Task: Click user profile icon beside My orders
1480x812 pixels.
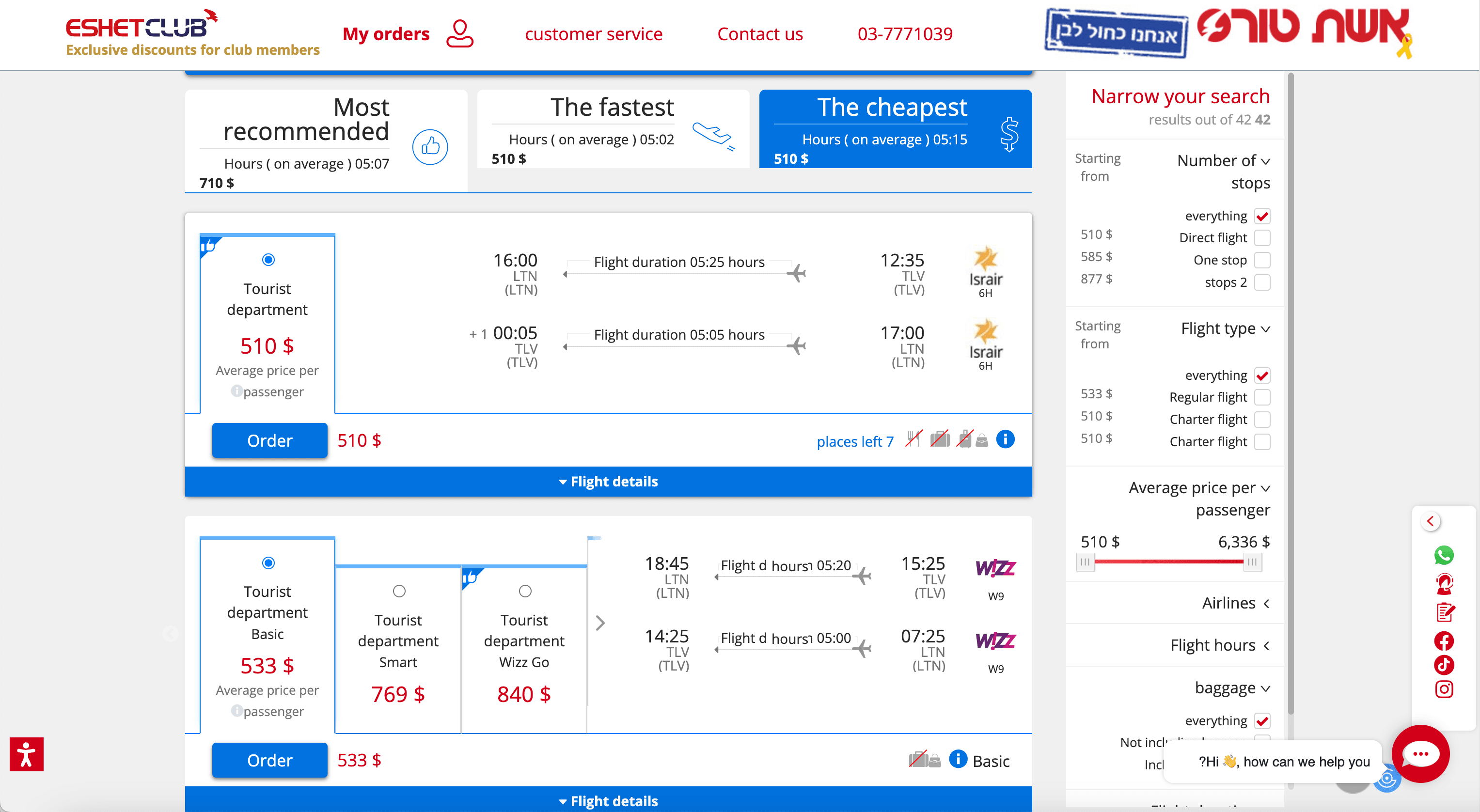Action: [x=459, y=34]
